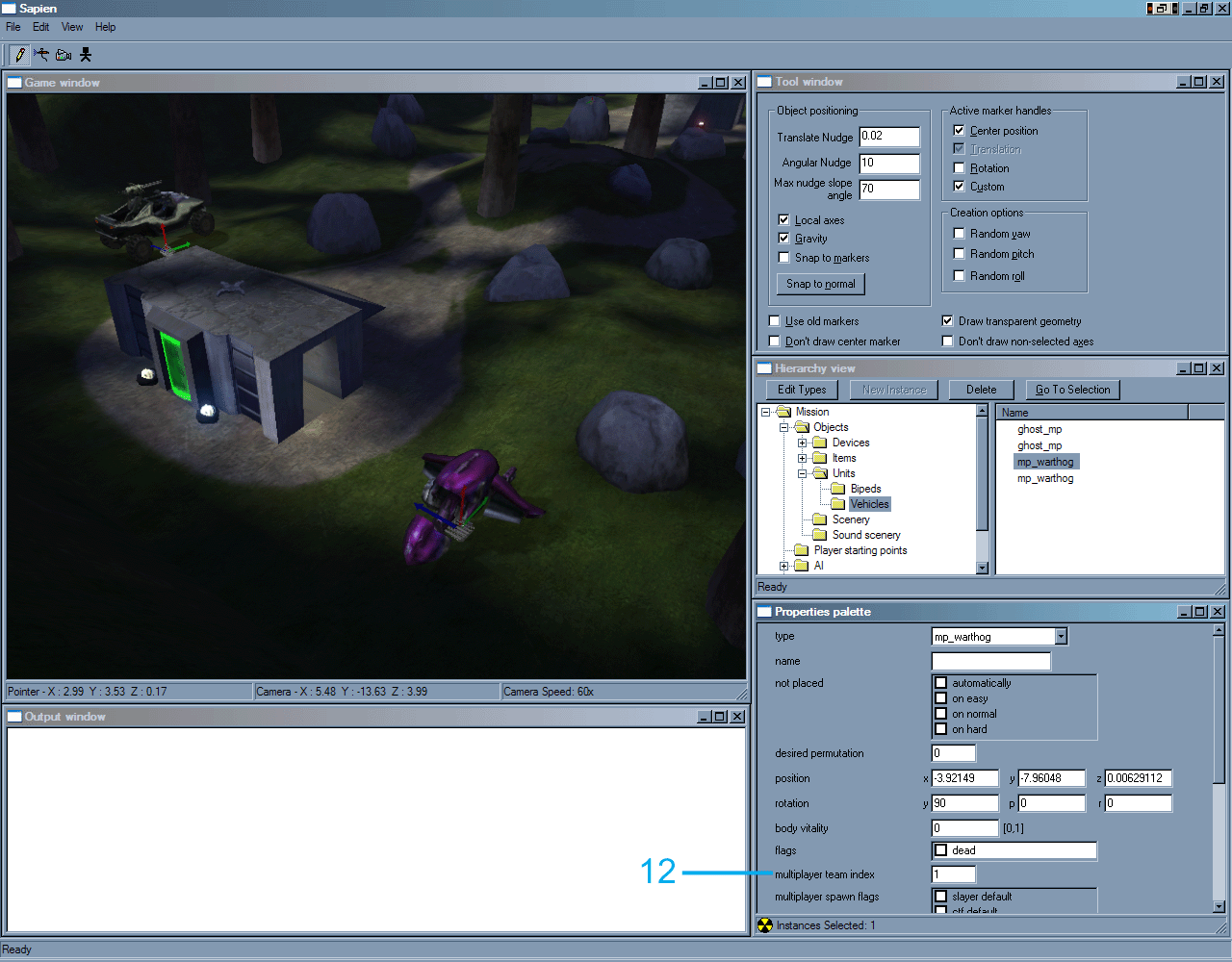The height and width of the screenshot is (962, 1232).
Task: Toggle Draw transparent geometry
Action: 947,320
